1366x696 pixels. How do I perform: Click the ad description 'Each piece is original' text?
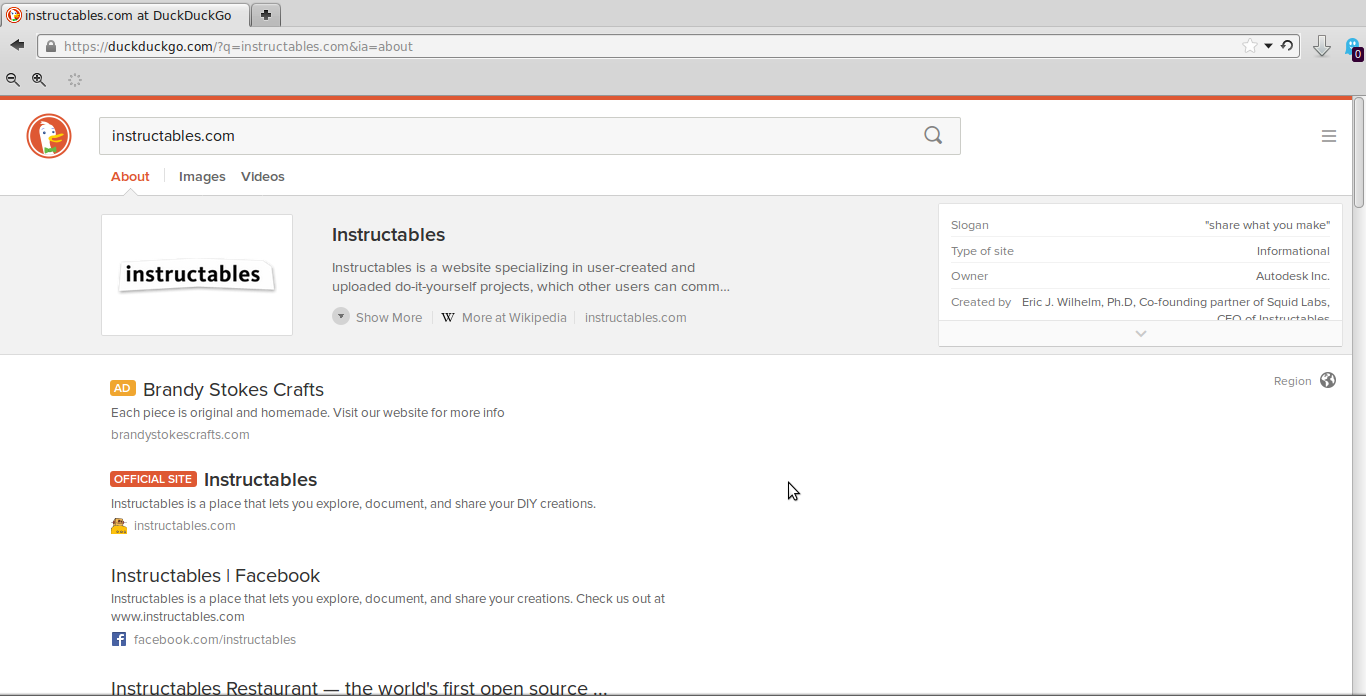[x=308, y=412]
